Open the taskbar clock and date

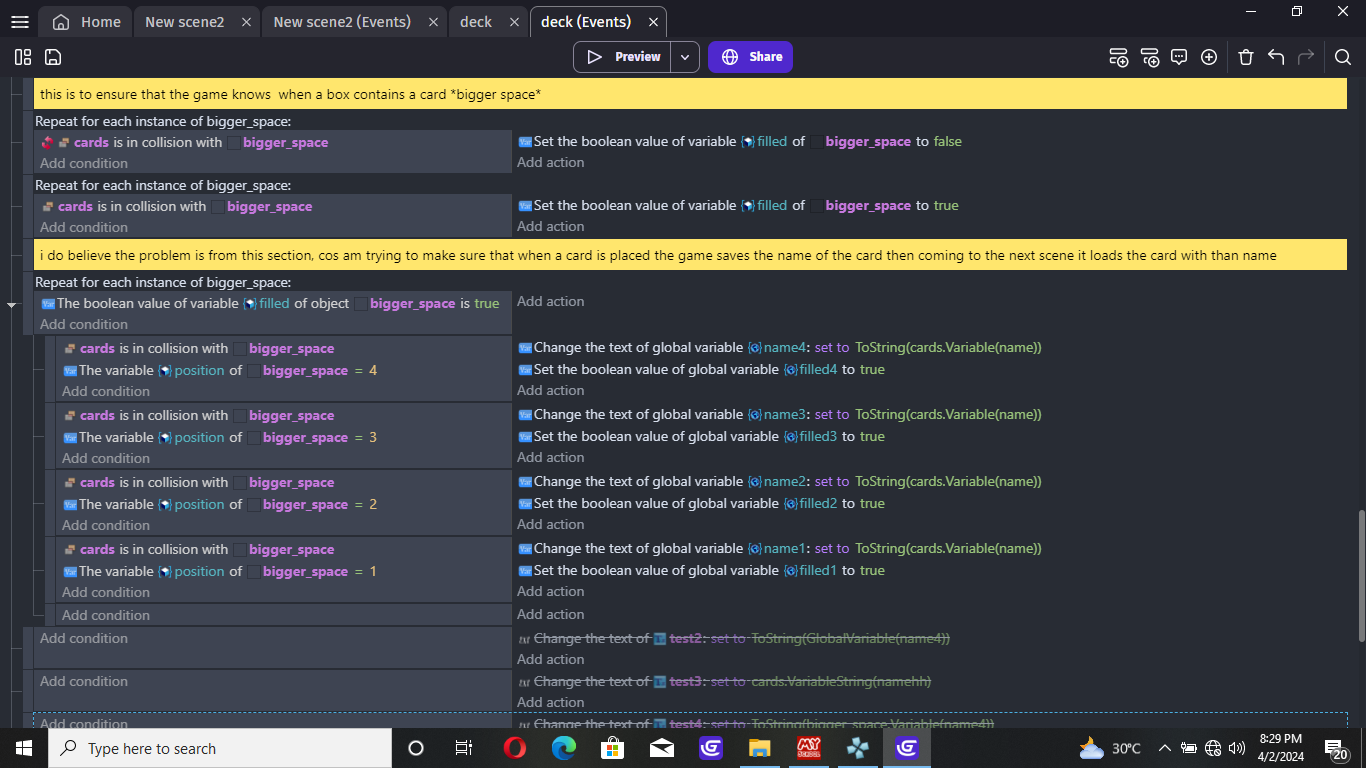[1280, 748]
